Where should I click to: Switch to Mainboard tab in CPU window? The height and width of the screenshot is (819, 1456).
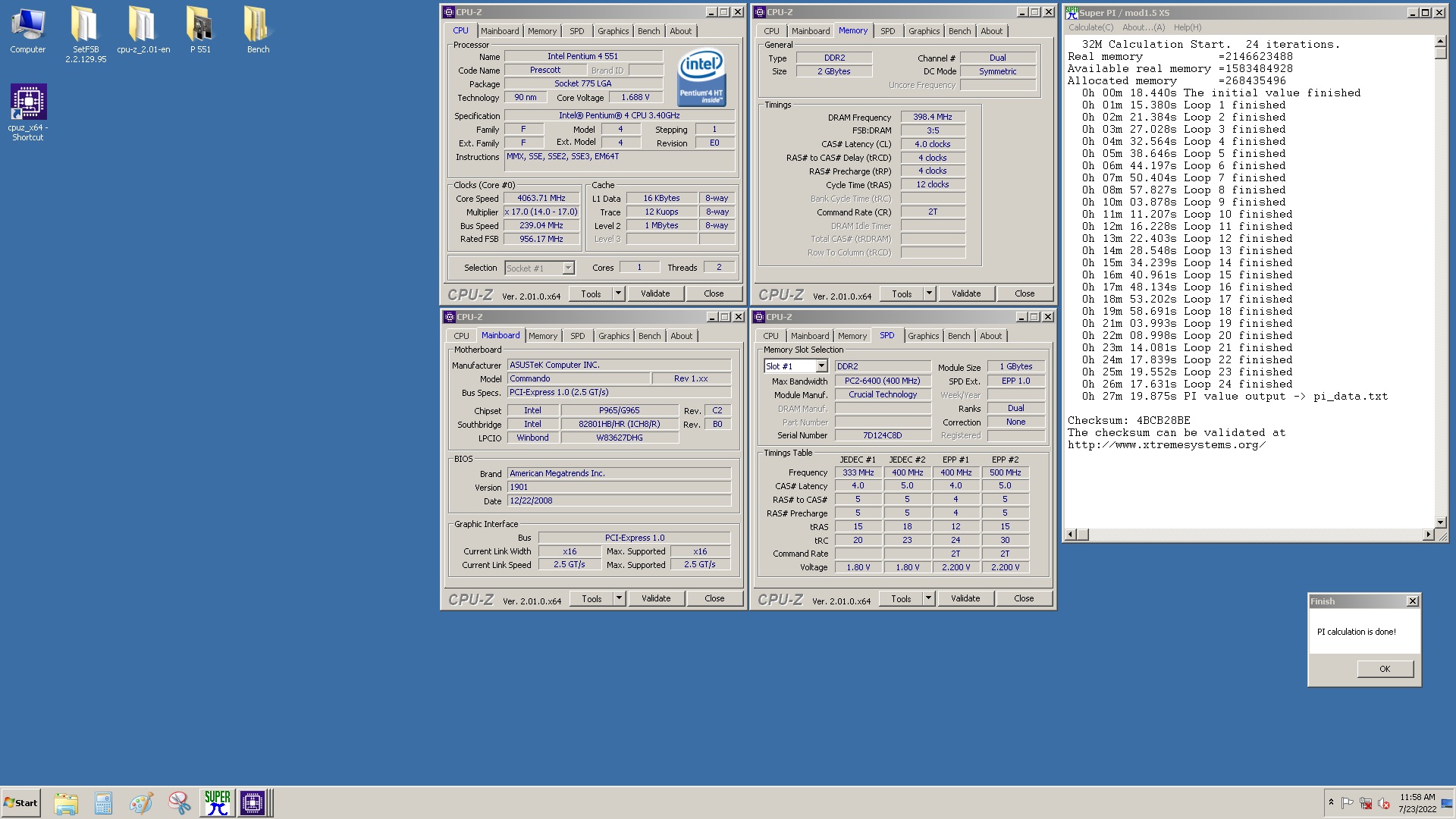(x=500, y=31)
